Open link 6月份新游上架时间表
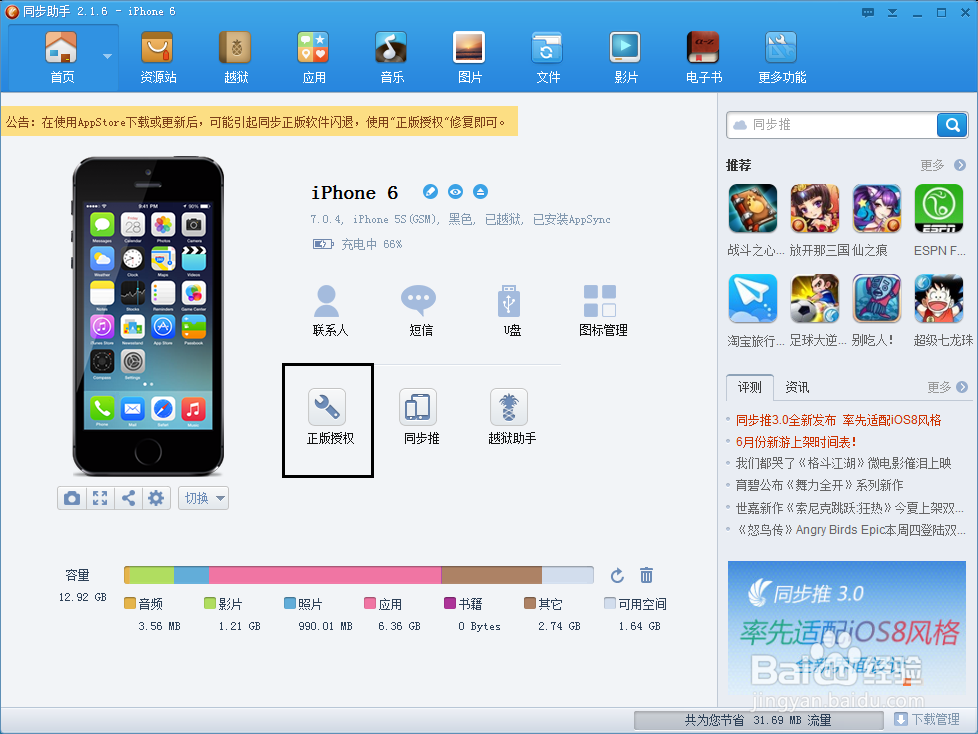Image resolution: width=978 pixels, height=734 pixels. pos(795,442)
